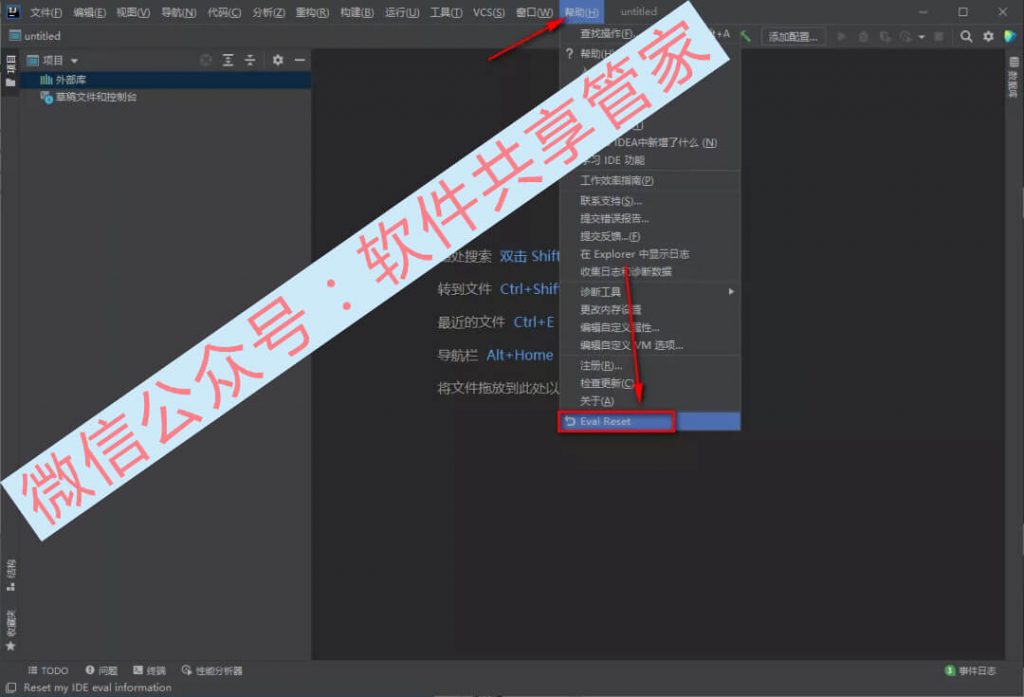Click the Run with Coverage icon
The height and width of the screenshot is (697, 1024).
pos(885,37)
